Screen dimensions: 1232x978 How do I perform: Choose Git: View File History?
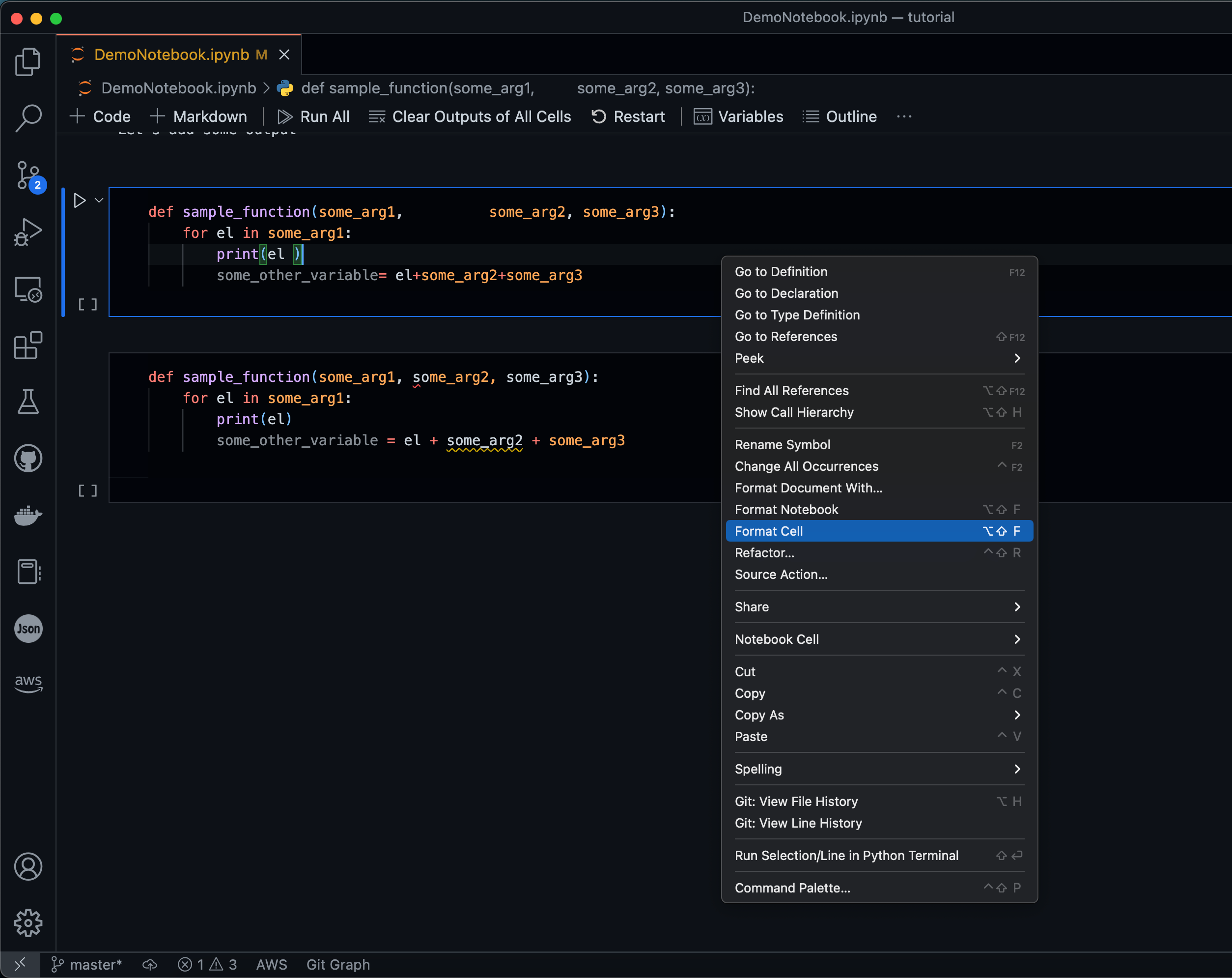pyautogui.click(x=879, y=802)
